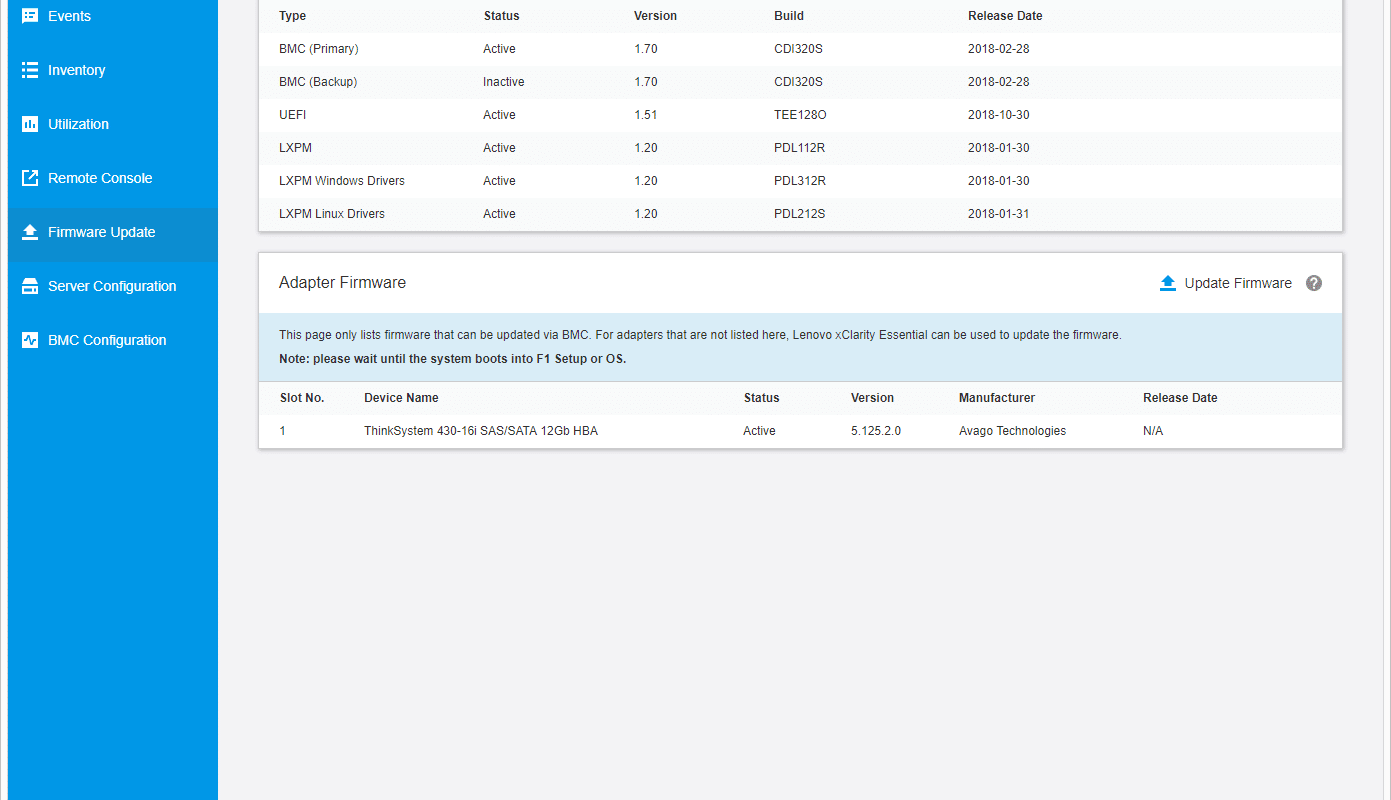Open the Events menu item
The height and width of the screenshot is (800, 1391).
point(112,16)
